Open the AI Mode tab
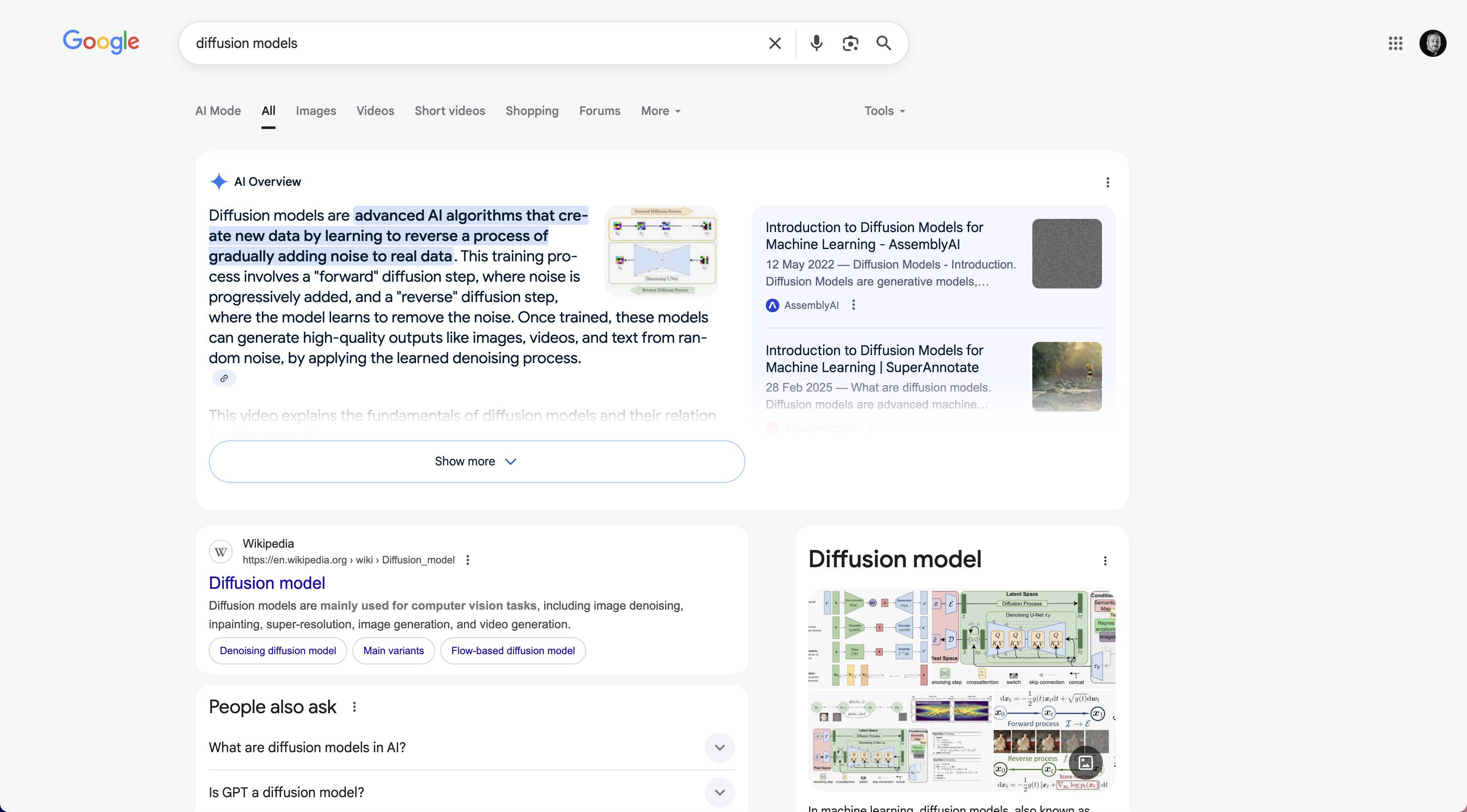This screenshot has height=812, width=1467. click(x=217, y=111)
